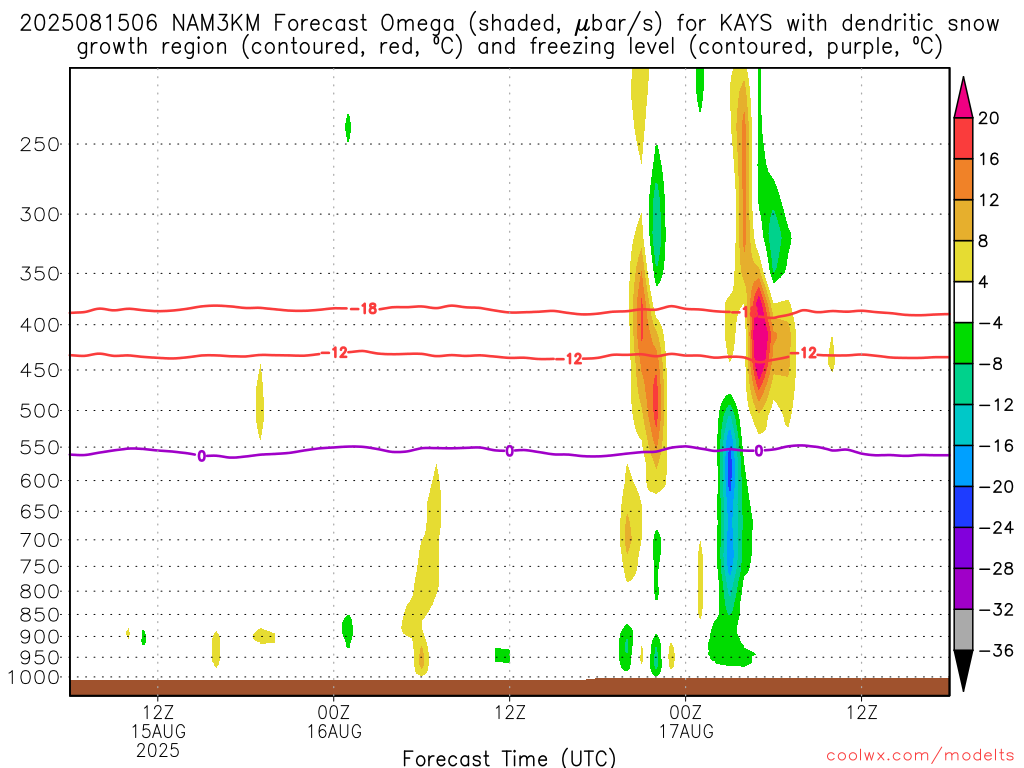
Task: Click the blue omega minimum near 600 hPa
Action: click(729, 466)
